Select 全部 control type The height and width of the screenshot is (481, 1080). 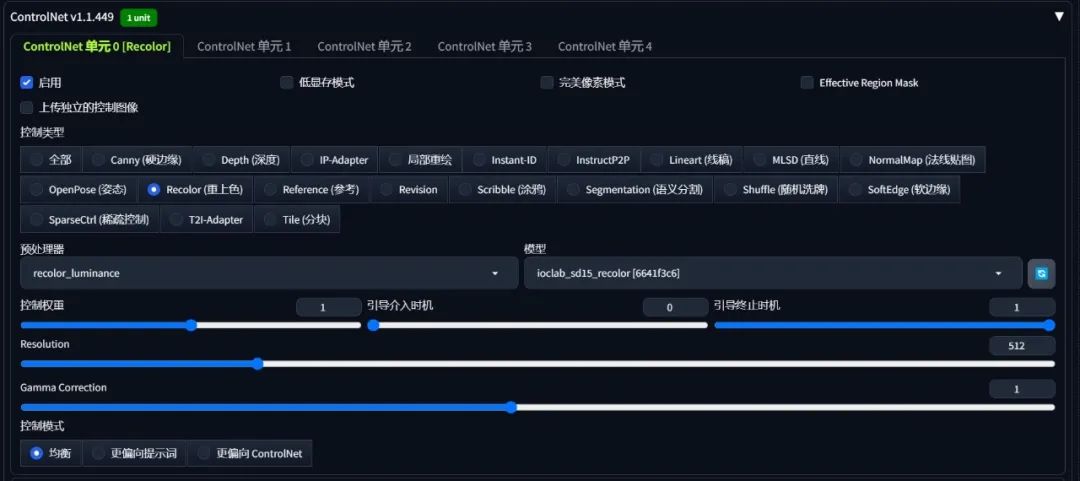click(x=51, y=160)
